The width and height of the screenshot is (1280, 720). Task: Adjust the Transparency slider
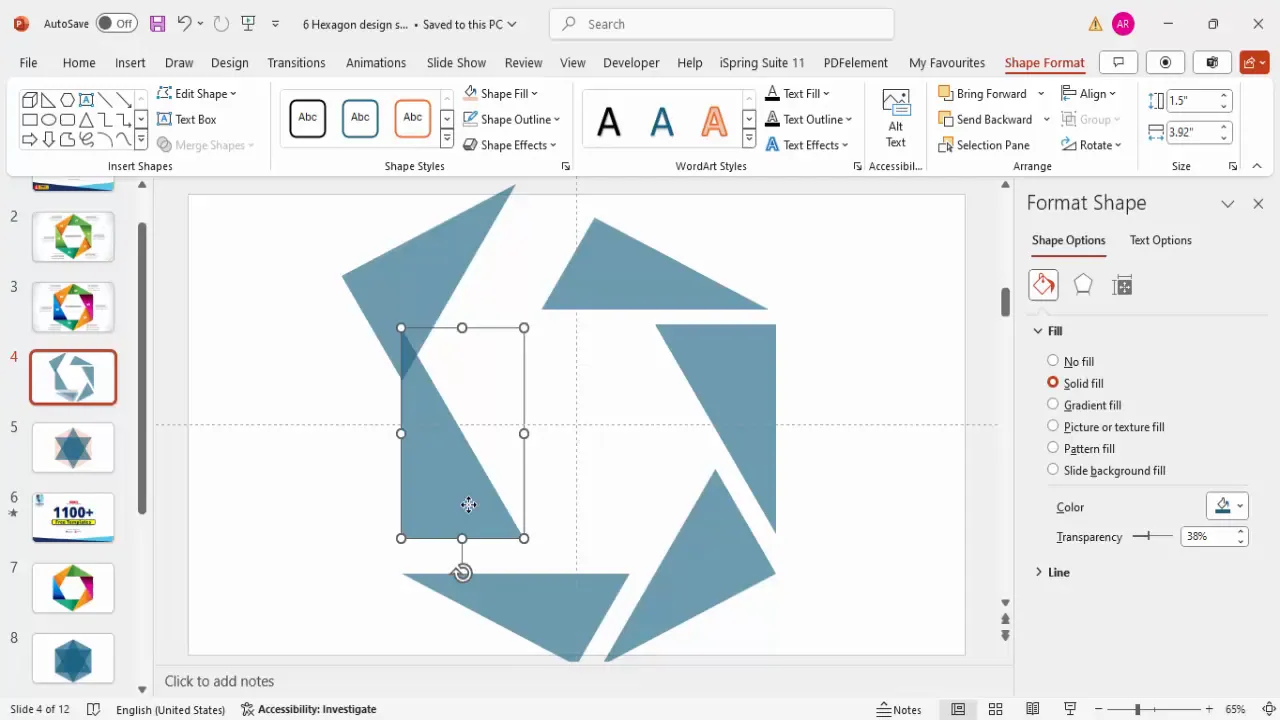1152,536
